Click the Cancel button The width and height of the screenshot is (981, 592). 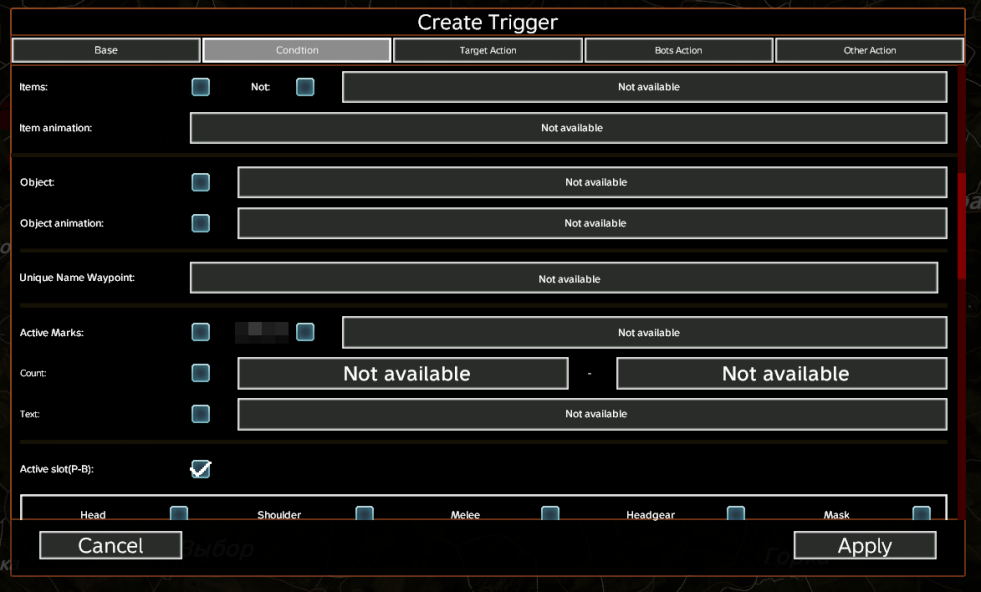(111, 545)
